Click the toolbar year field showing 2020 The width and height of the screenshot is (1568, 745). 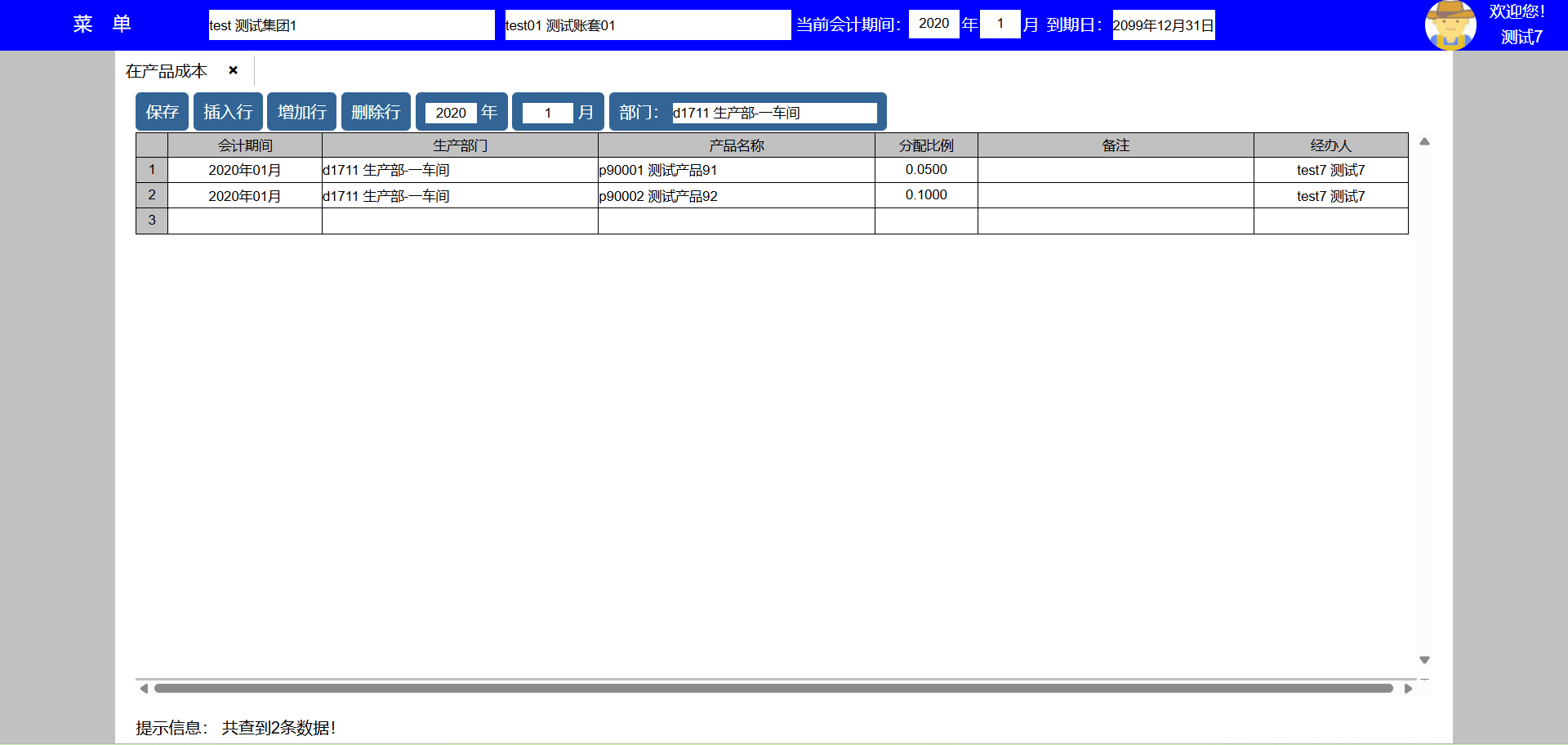click(451, 113)
